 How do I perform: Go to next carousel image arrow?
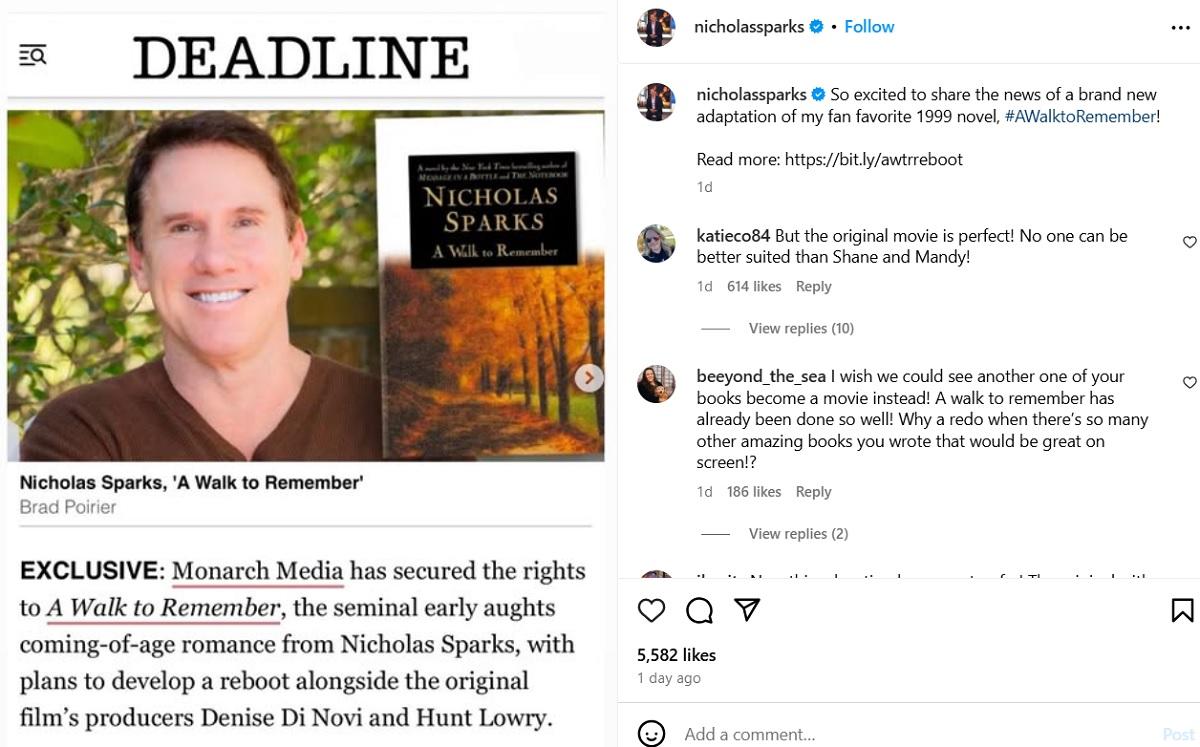click(589, 377)
